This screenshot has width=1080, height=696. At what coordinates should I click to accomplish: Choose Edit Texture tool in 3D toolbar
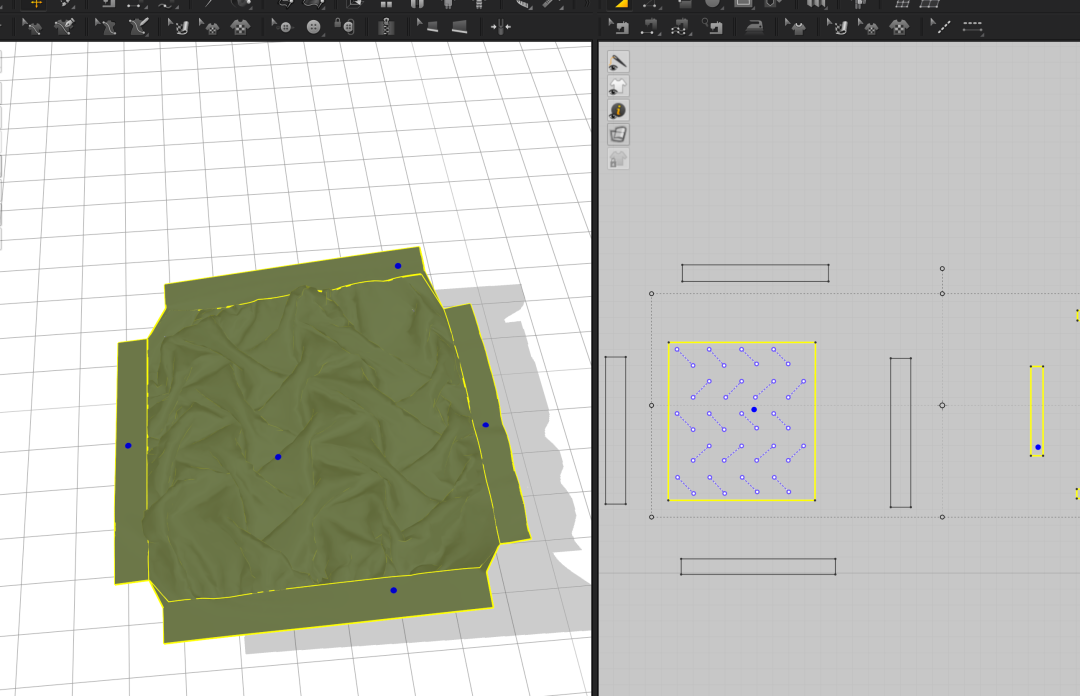tap(178, 27)
